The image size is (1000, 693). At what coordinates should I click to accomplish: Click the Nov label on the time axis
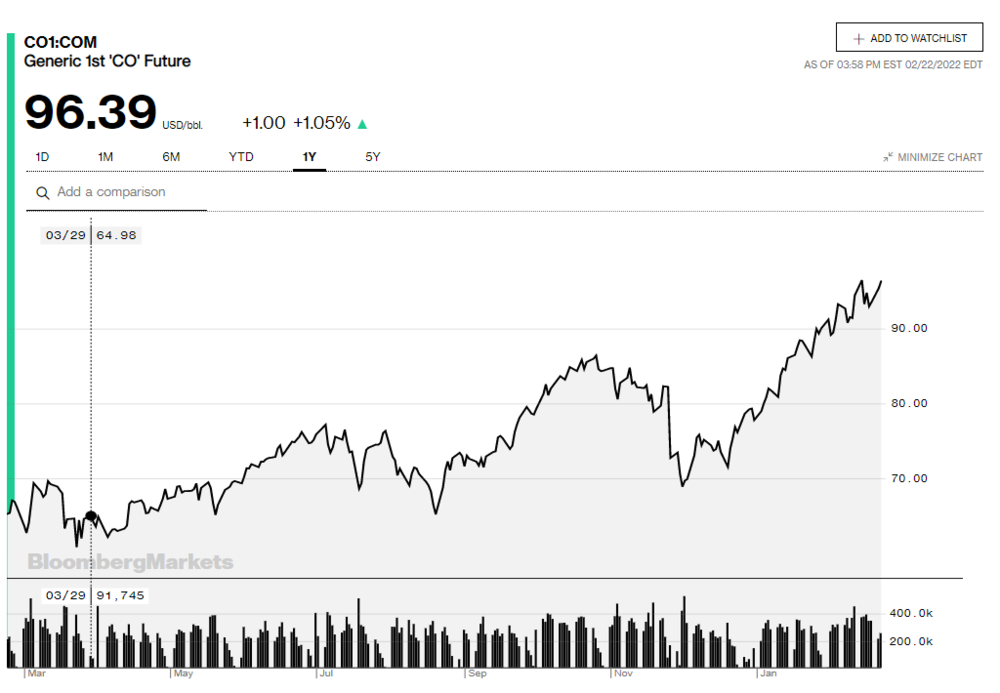click(x=624, y=674)
